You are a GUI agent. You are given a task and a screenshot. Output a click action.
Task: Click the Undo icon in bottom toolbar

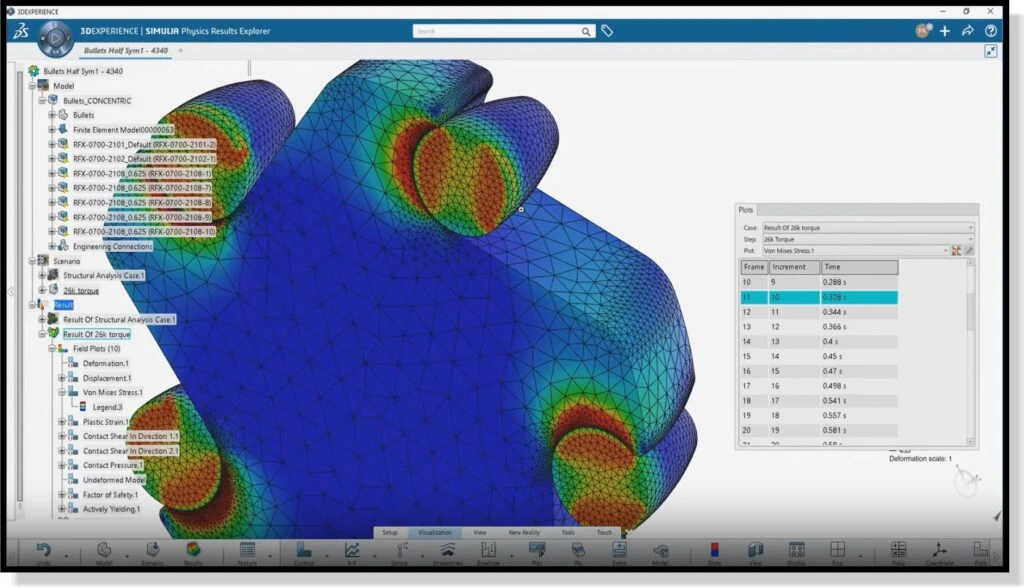click(x=44, y=549)
